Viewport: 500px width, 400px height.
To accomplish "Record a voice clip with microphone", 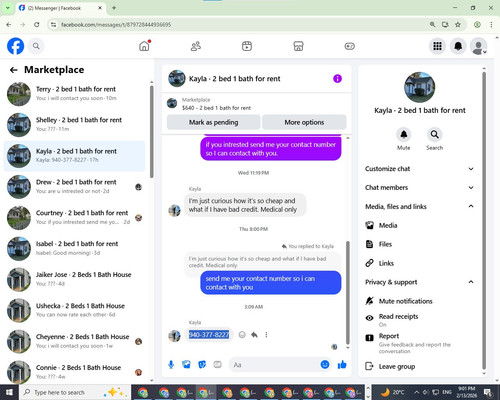I will point(171,365).
